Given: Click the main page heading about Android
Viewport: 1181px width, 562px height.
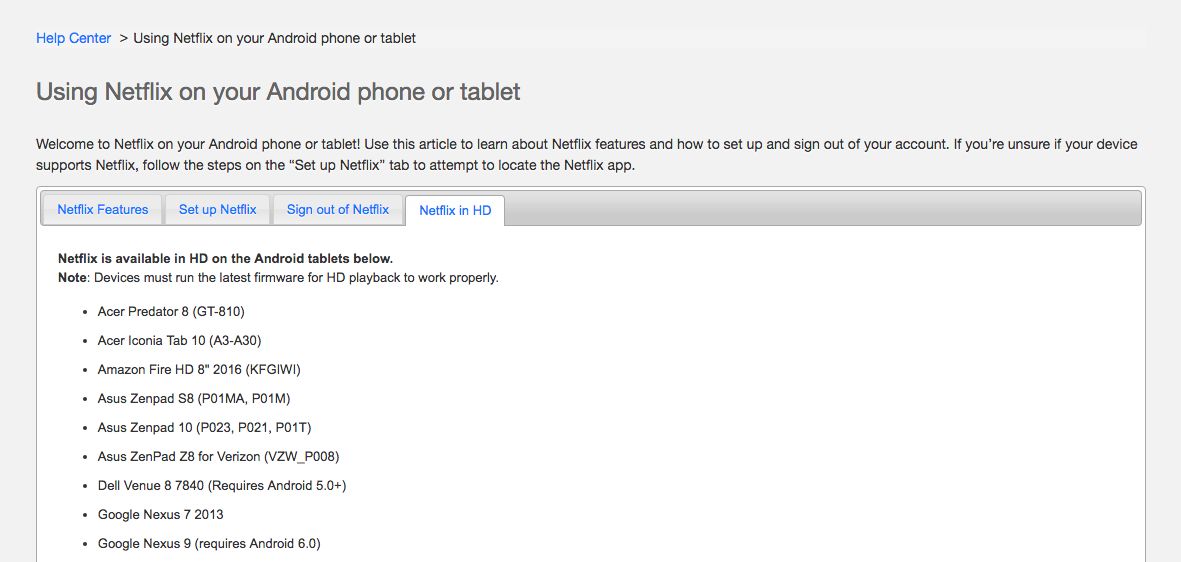Looking at the screenshot, I should pos(278,92).
